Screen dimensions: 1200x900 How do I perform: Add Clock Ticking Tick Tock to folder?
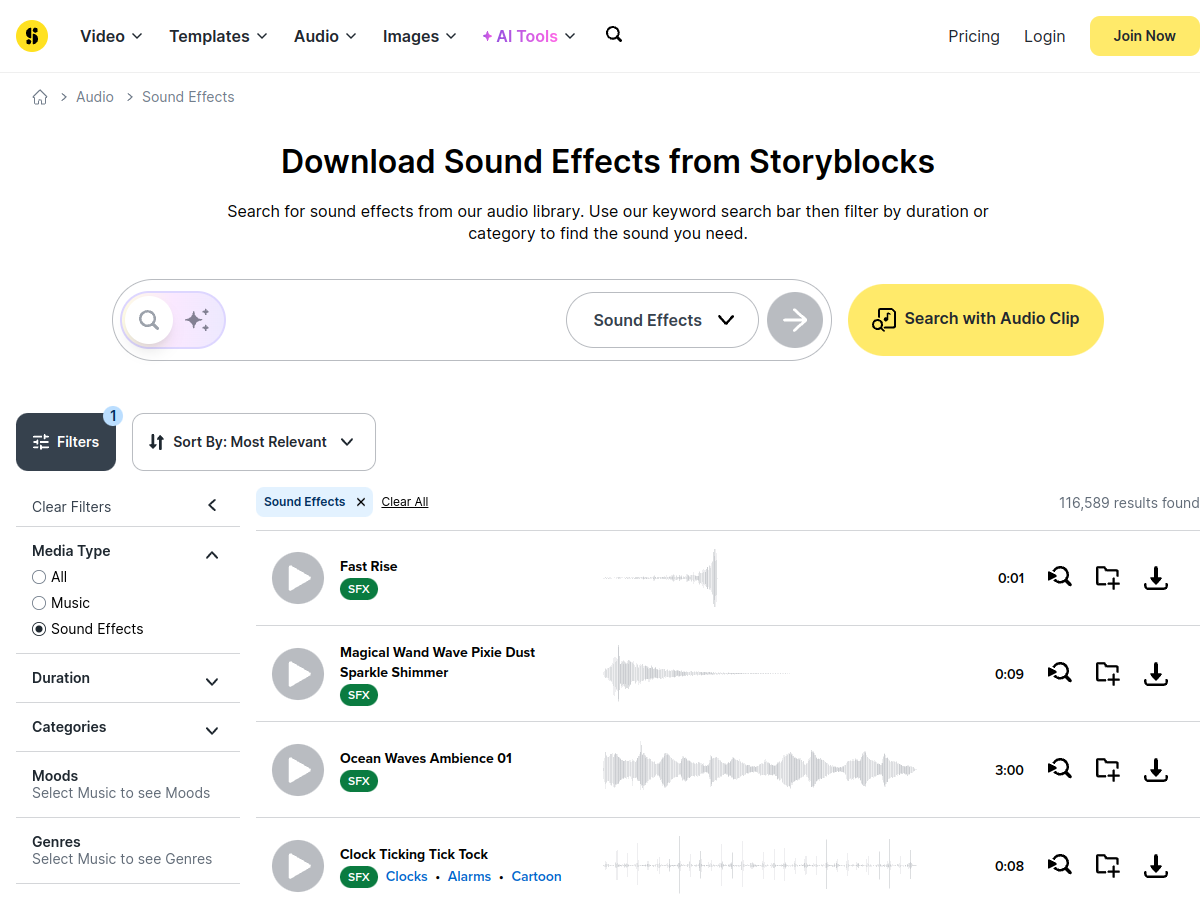[x=1107, y=866]
